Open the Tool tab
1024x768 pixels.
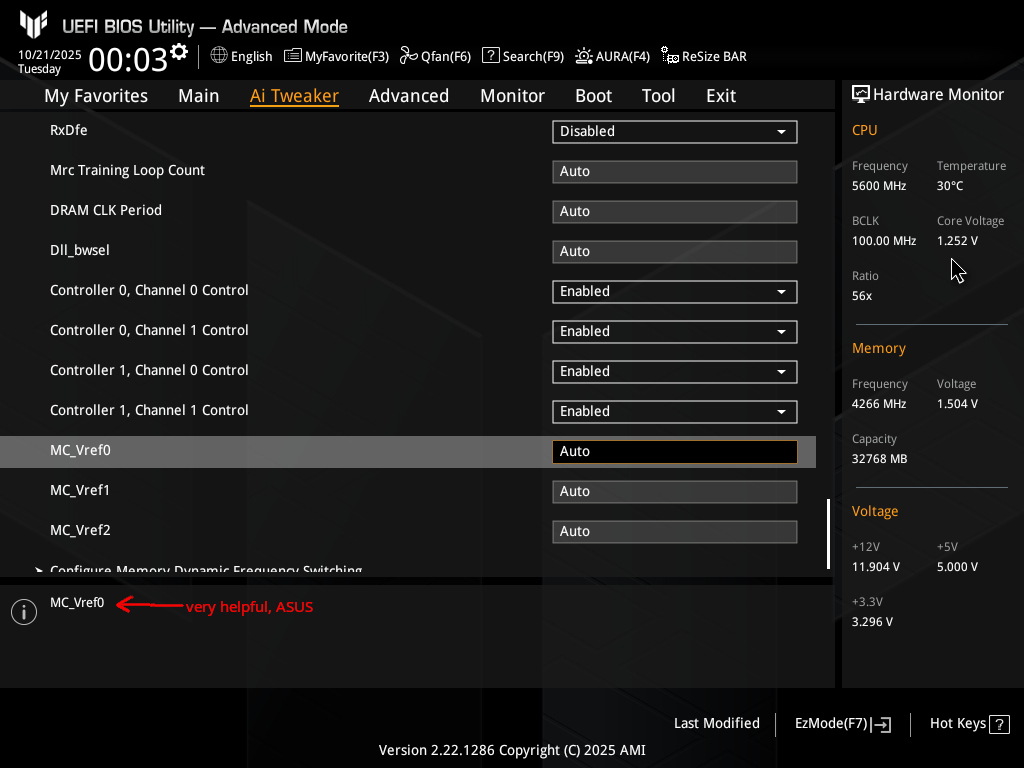(658, 96)
